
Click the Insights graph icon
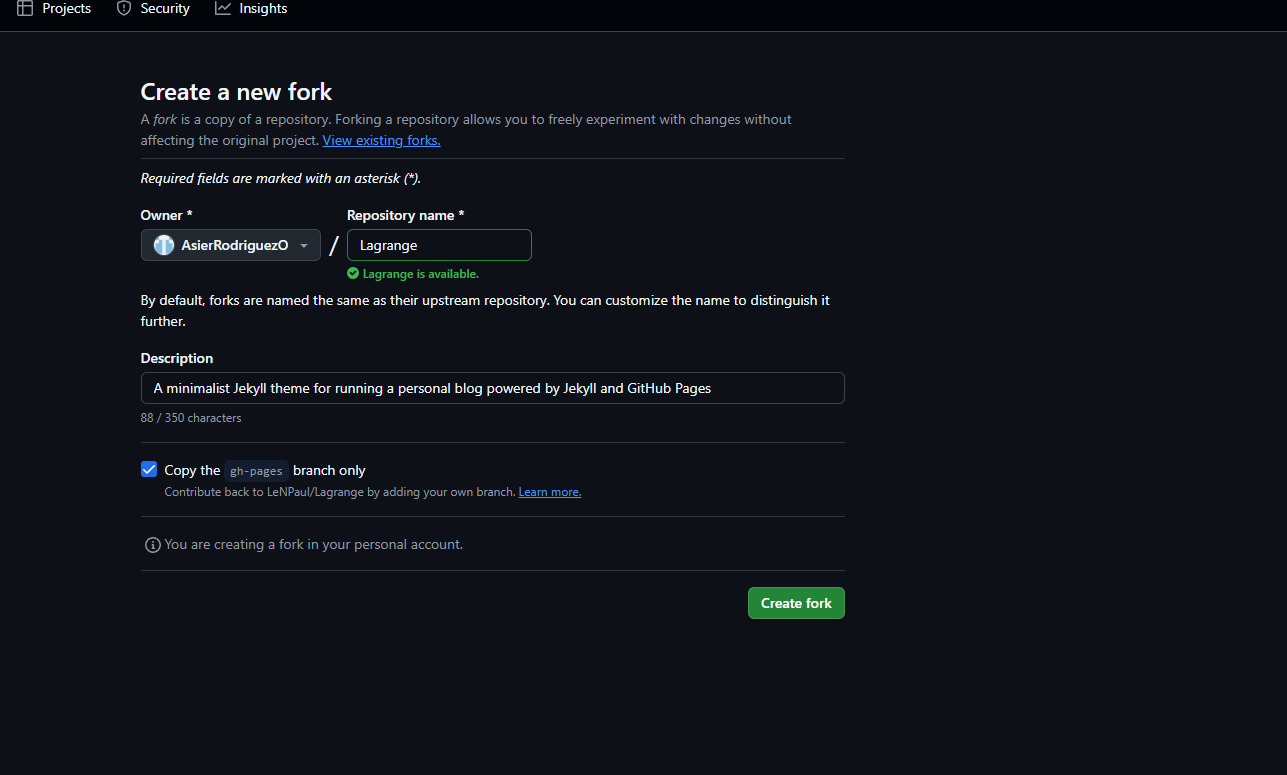(x=223, y=9)
